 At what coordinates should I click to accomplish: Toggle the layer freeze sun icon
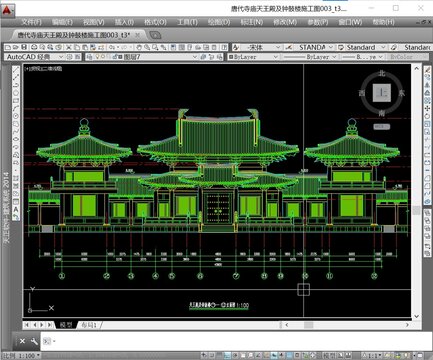(103, 57)
